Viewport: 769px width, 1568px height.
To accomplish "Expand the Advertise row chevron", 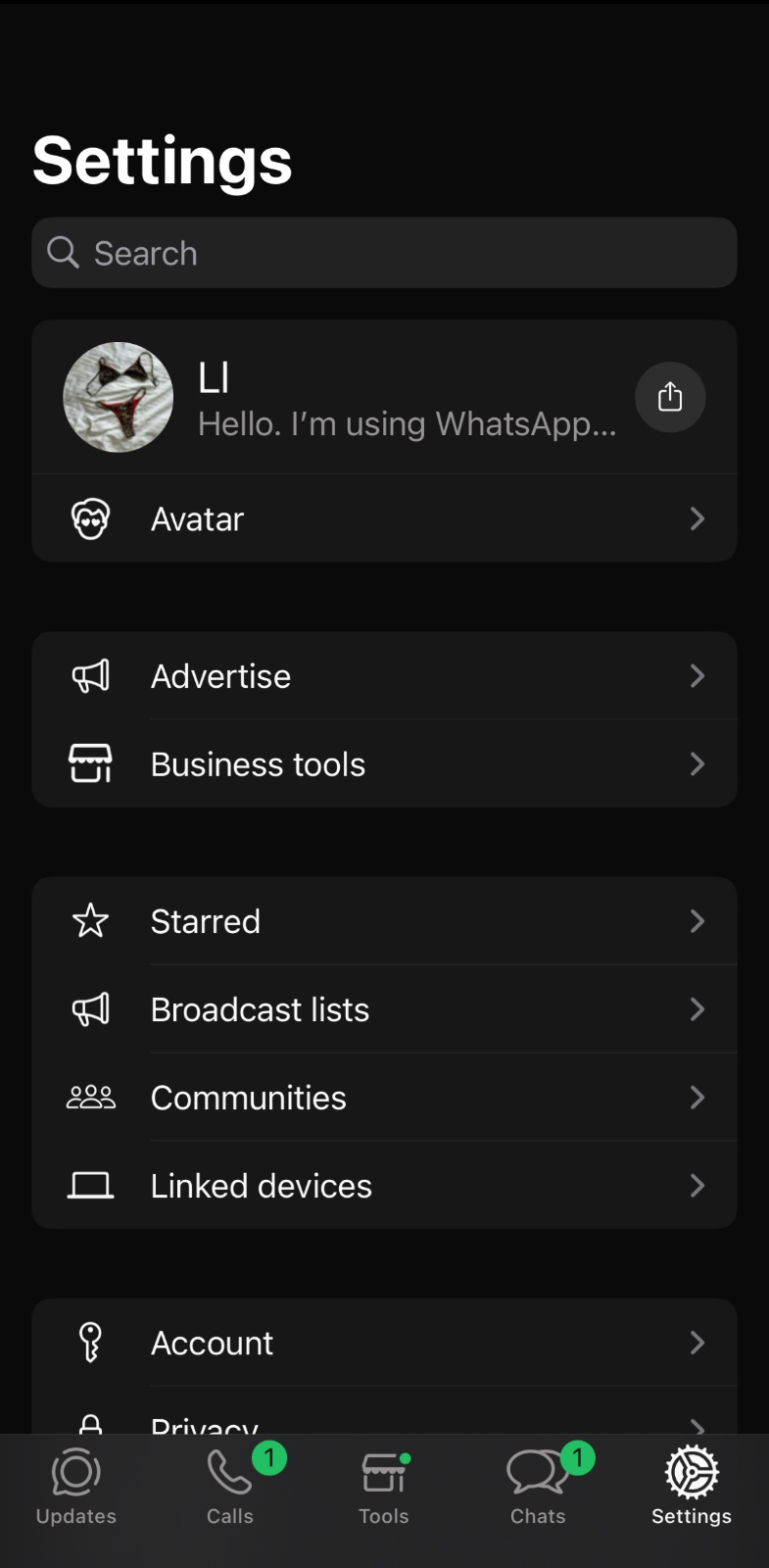I will (x=697, y=676).
